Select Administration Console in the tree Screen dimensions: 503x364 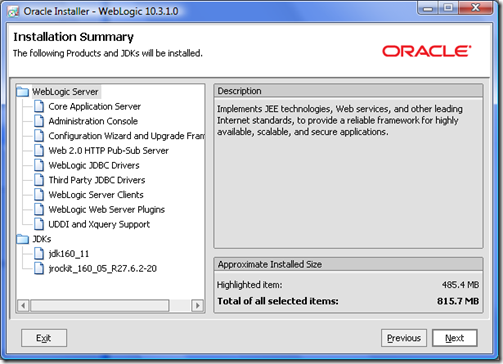[93, 121]
